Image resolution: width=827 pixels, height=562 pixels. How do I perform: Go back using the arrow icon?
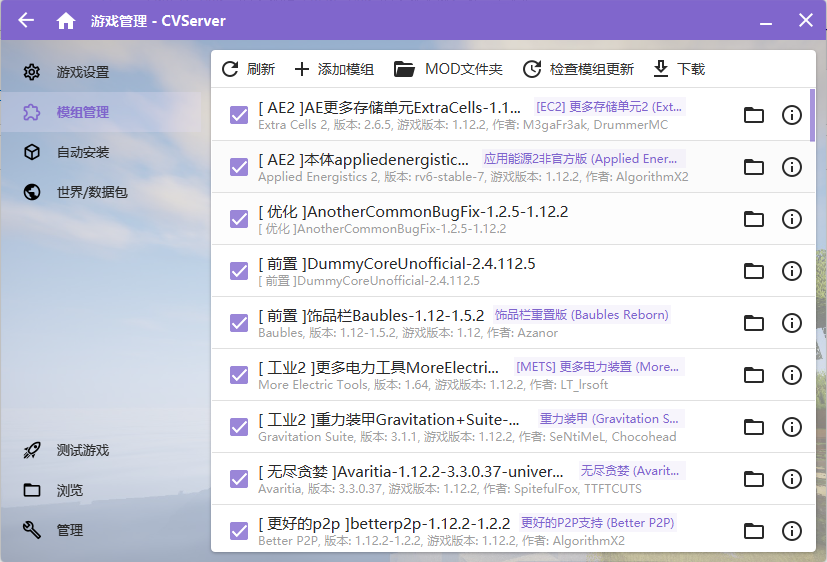point(26,20)
